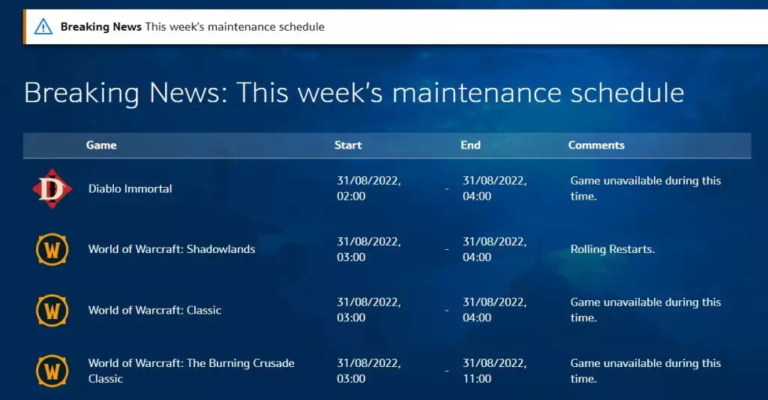Click the World of Warcraft: Shadowlands icon
This screenshot has width=768, height=400.
pos(52,249)
